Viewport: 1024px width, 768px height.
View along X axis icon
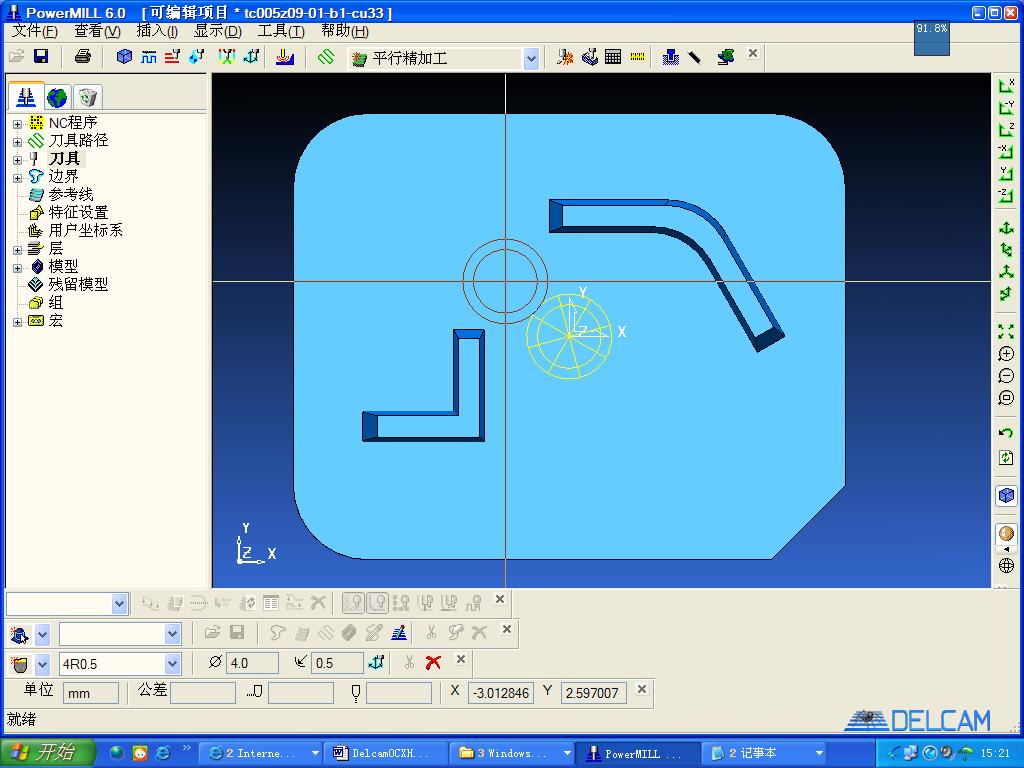click(x=1006, y=86)
